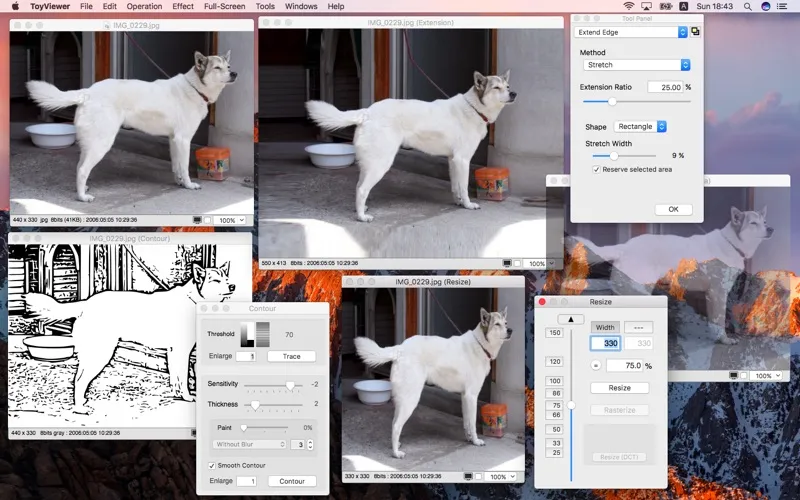Open the Help menu
Image resolution: width=800 pixels, height=500 pixels.
click(336, 6)
